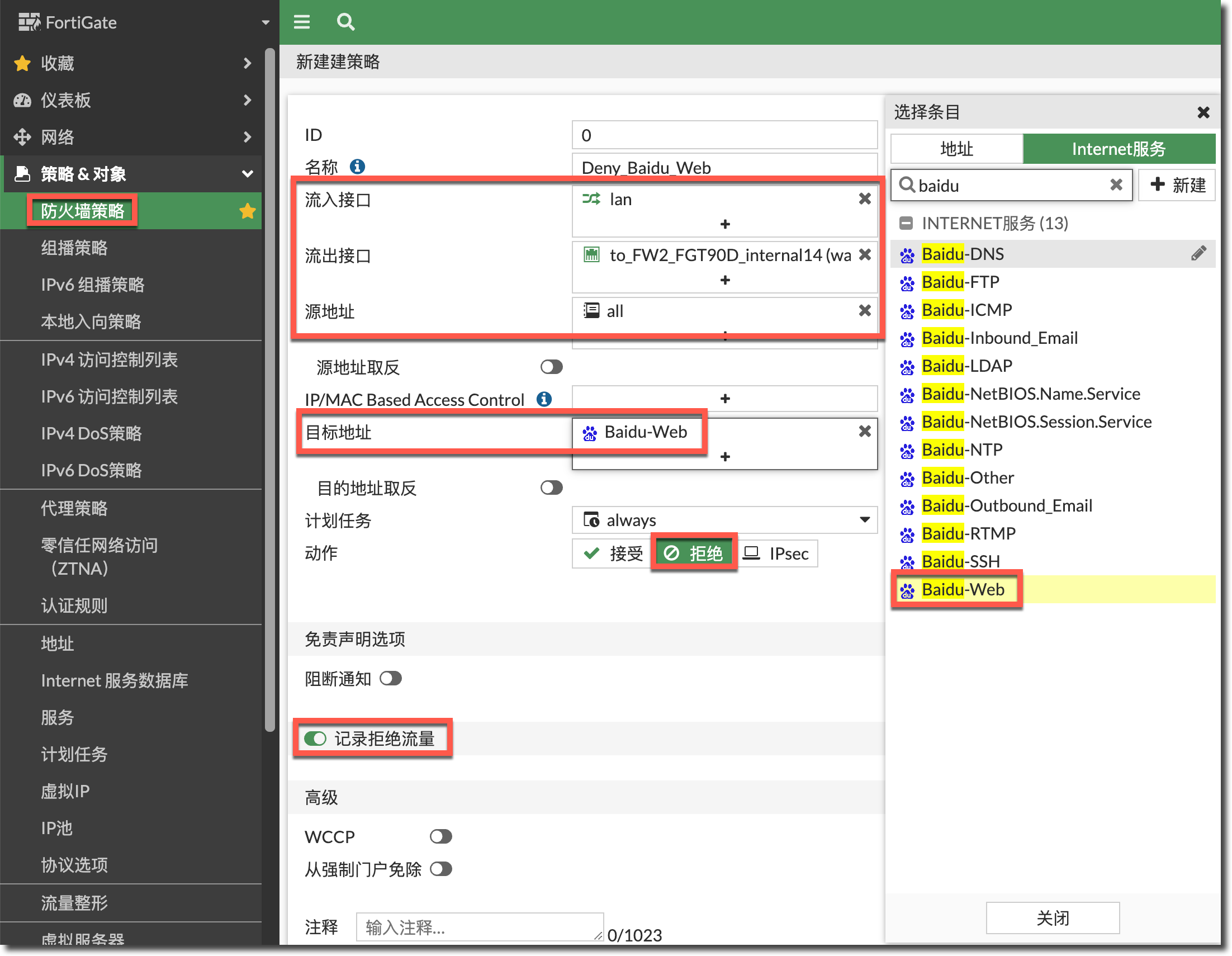Switch to the 地址 tab
The width and height of the screenshot is (1232, 956).
(956, 149)
